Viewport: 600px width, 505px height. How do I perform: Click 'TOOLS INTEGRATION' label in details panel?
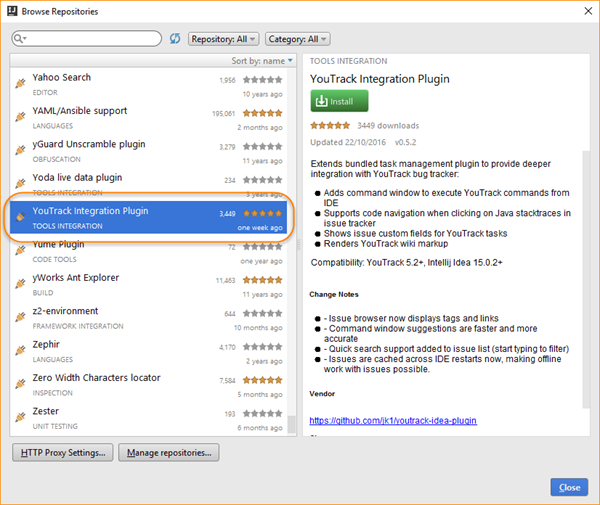[348, 61]
